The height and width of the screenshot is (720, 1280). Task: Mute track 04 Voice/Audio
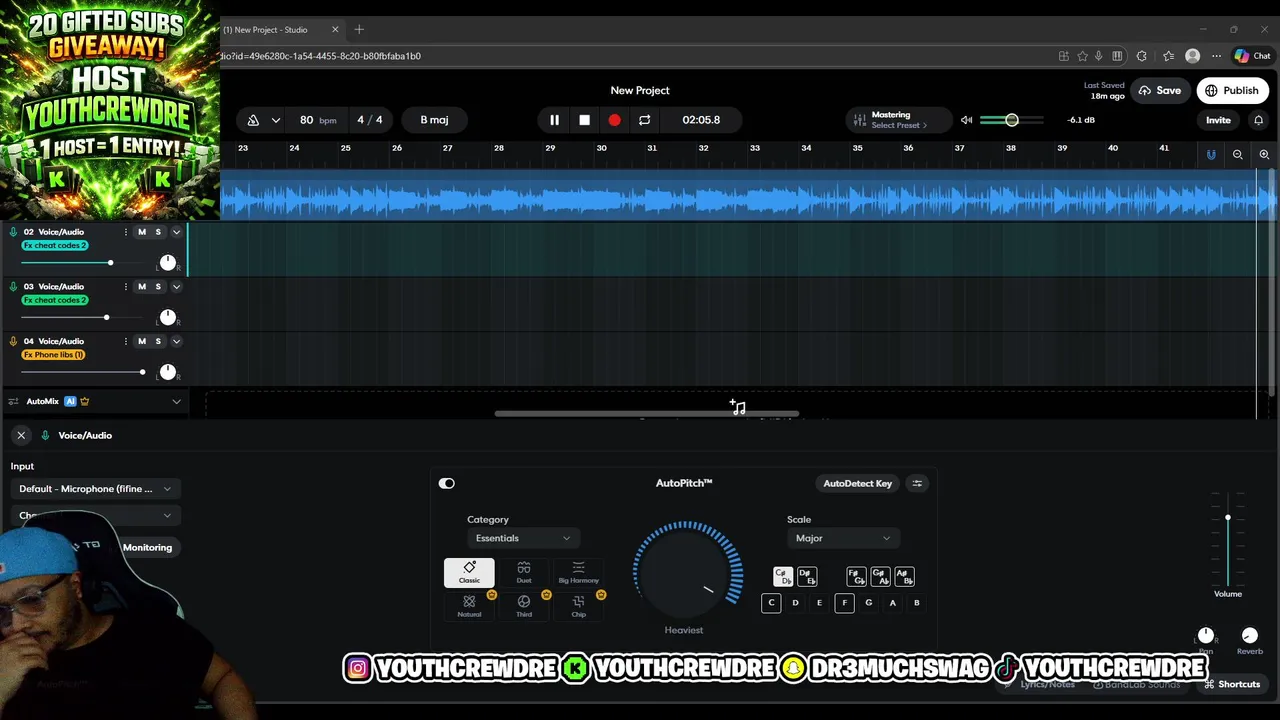(141, 341)
